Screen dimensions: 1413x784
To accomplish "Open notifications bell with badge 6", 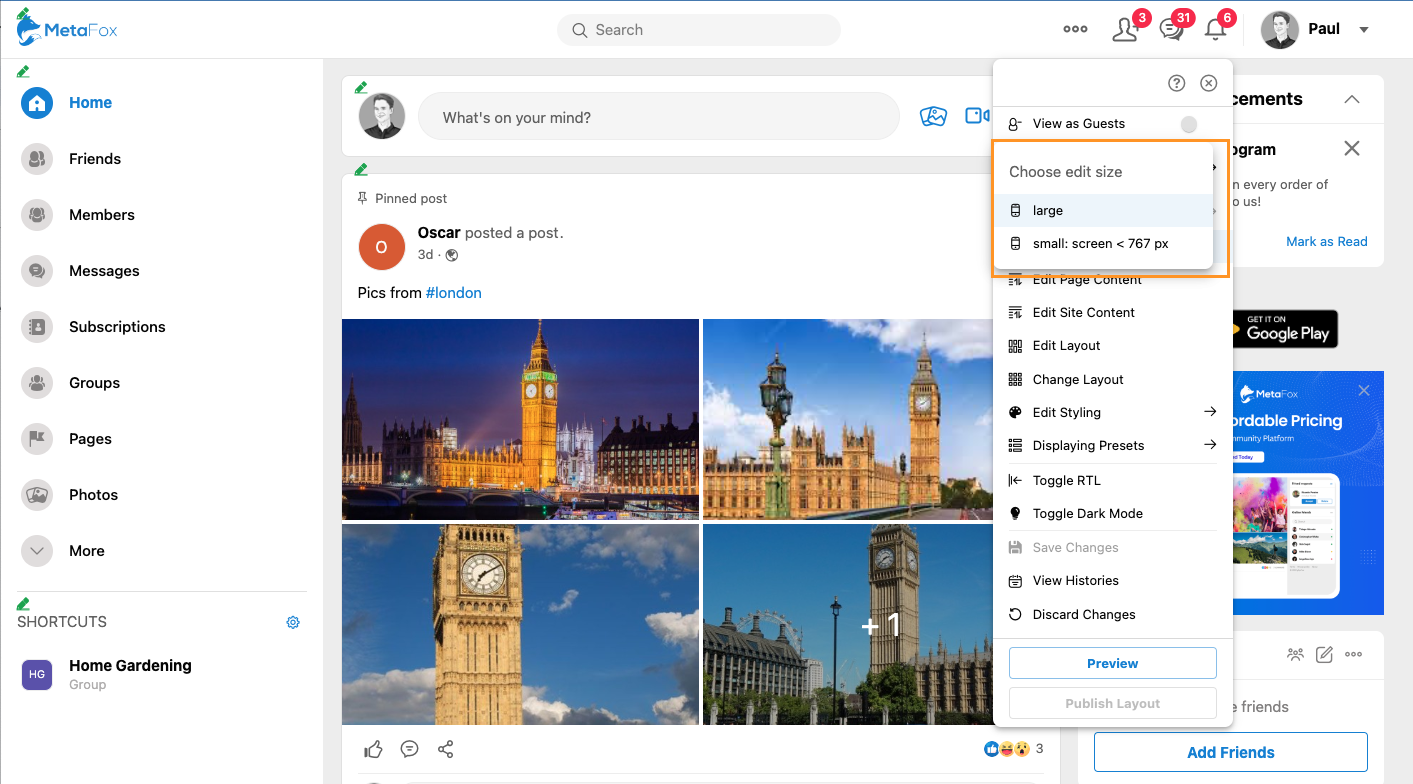I will pos(1215,29).
